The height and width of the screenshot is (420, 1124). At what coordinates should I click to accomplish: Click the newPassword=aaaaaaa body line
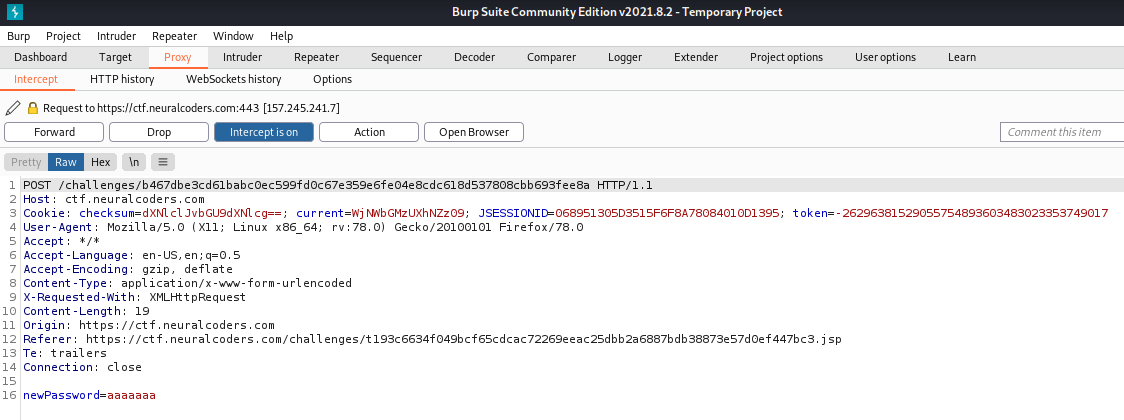point(90,396)
